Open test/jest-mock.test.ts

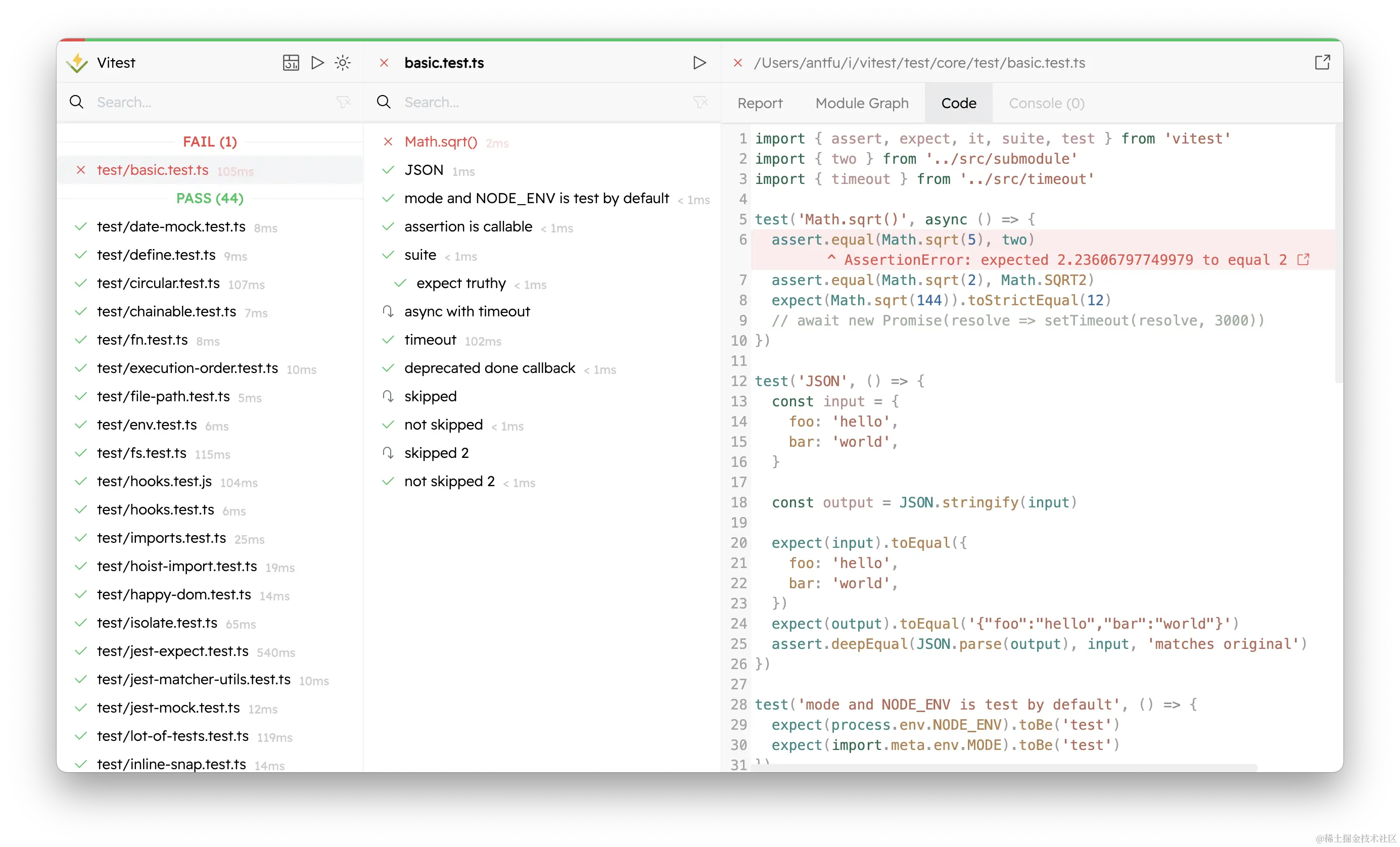point(210,708)
